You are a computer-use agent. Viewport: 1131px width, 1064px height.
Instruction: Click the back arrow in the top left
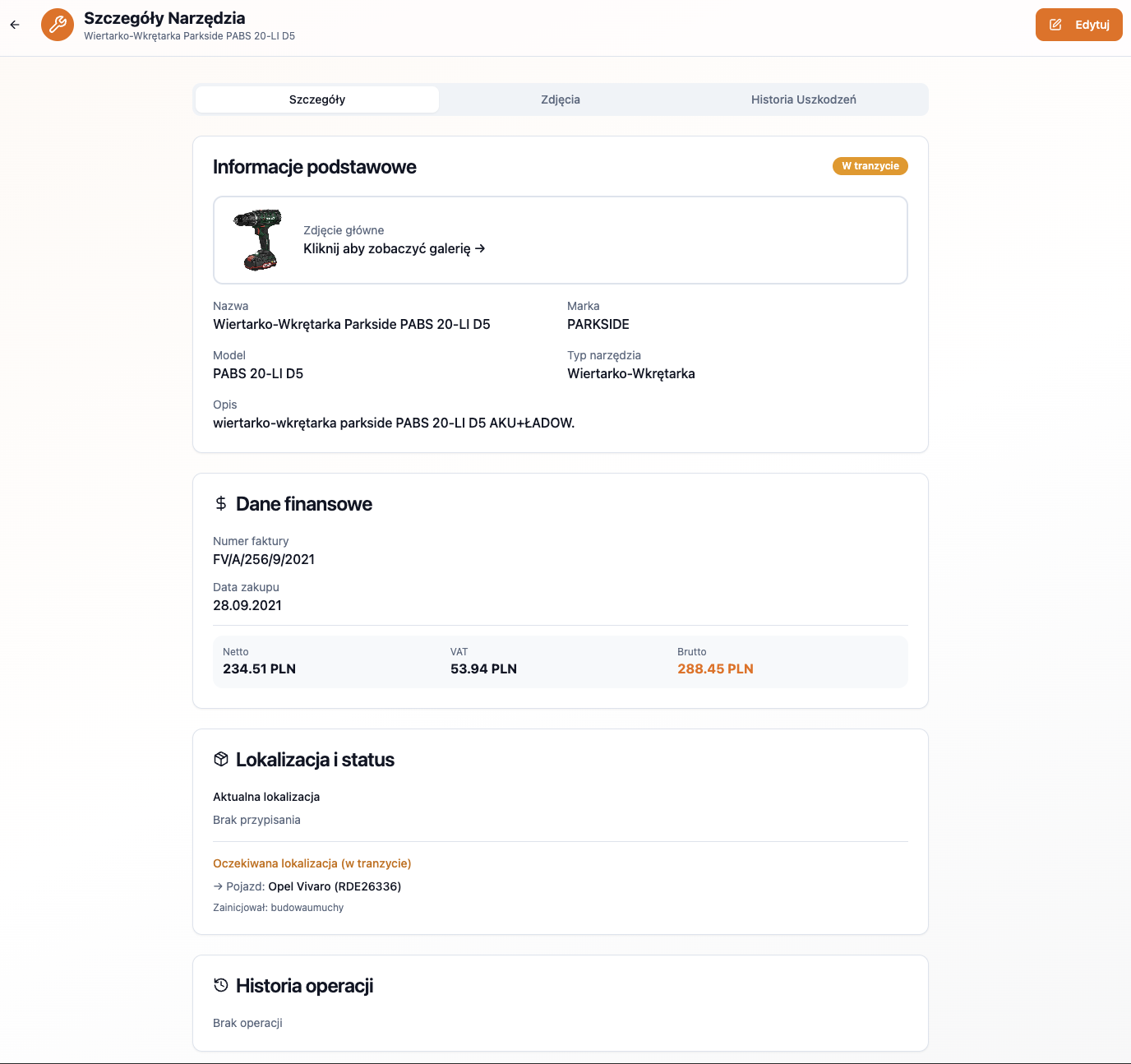tap(14, 25)
